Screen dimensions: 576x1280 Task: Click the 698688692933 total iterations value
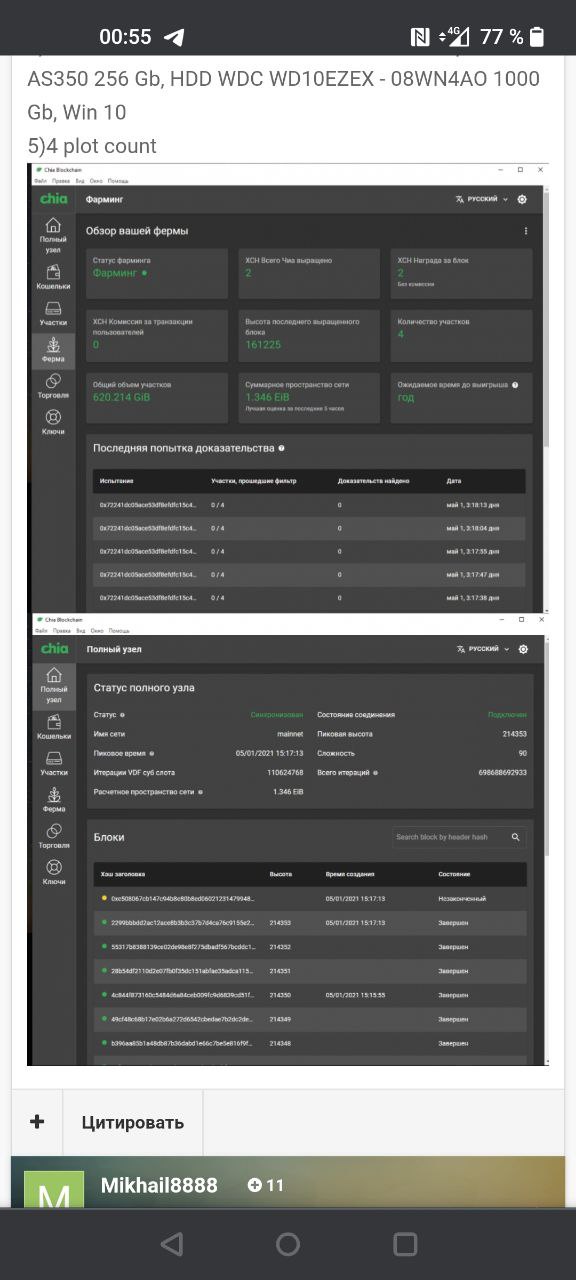tap(503, 772)
